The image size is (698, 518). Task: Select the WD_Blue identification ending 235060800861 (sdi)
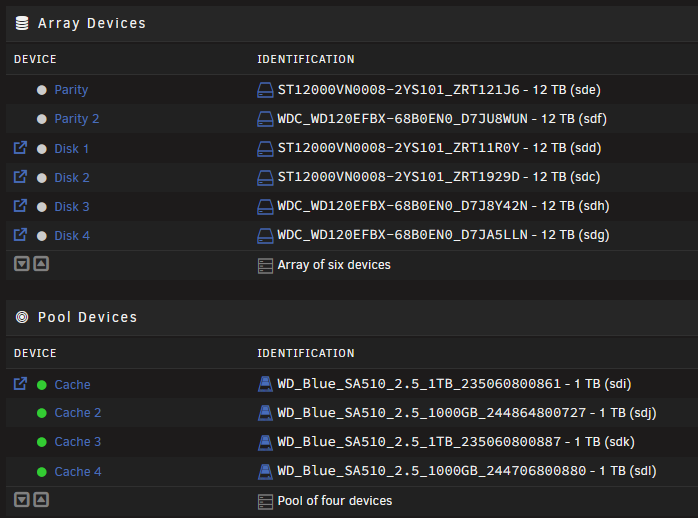click(x=454, y=384)
